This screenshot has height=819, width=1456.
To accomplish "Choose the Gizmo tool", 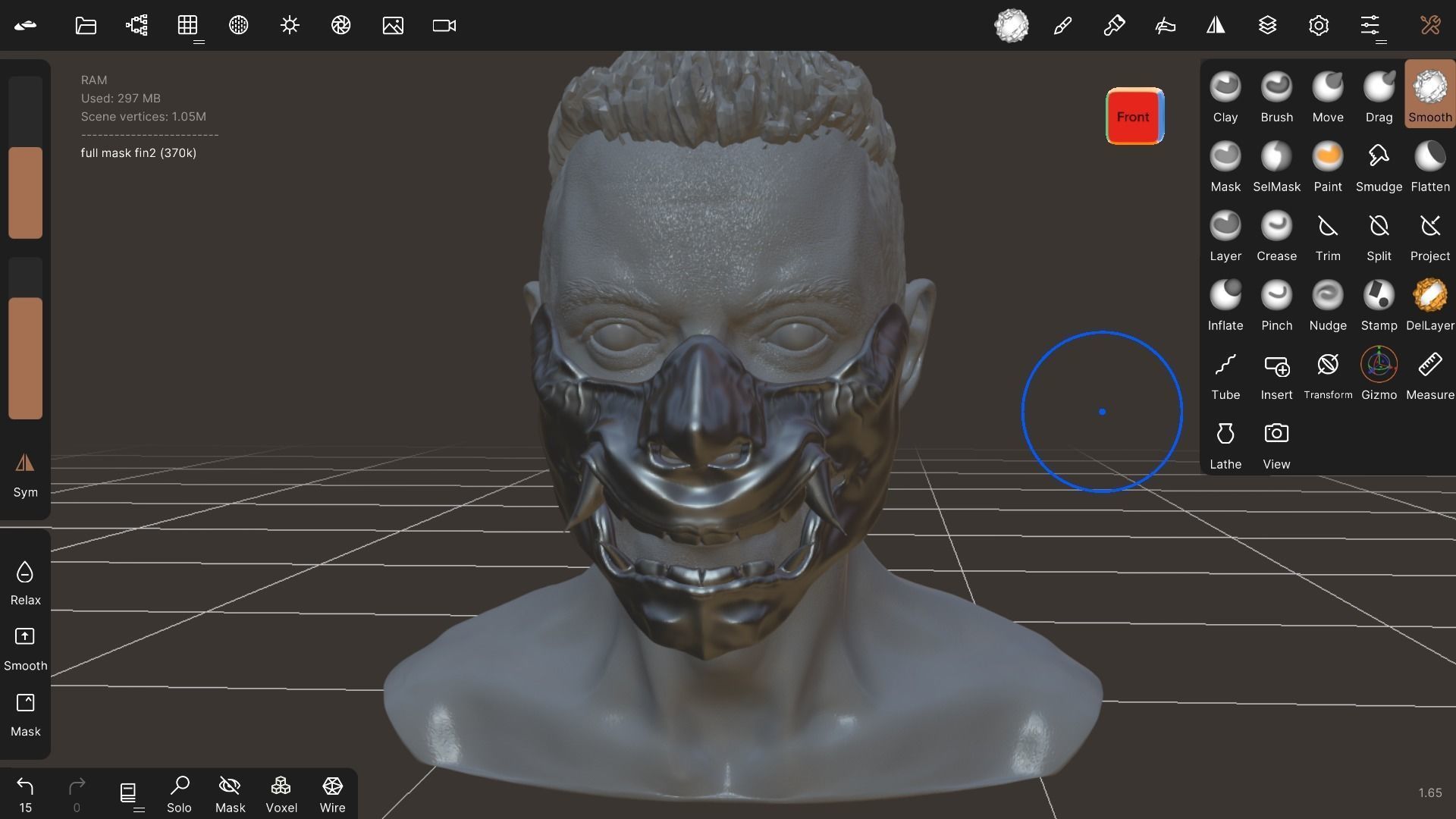I will click(x=1379, y=374).
